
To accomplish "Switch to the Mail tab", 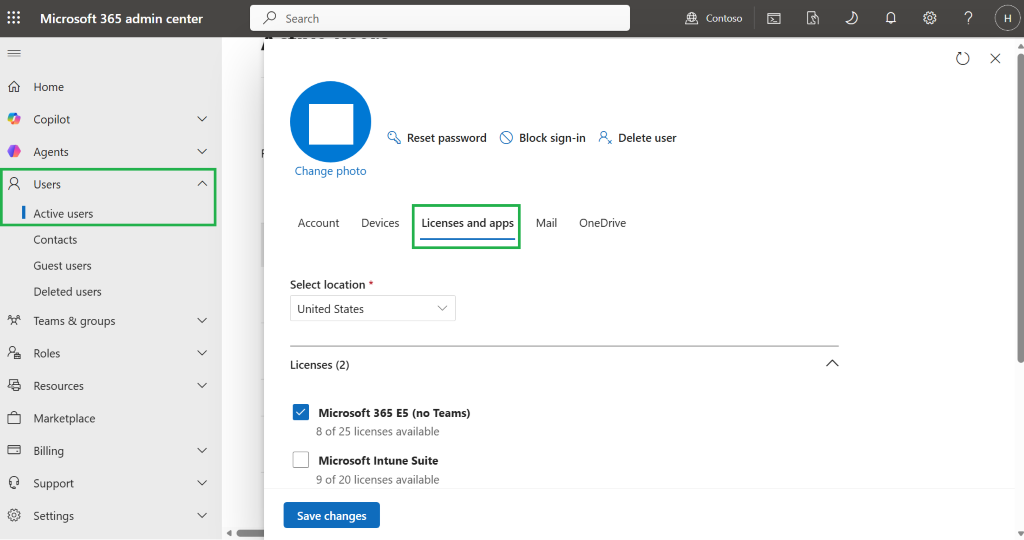I will coord(547,223).
